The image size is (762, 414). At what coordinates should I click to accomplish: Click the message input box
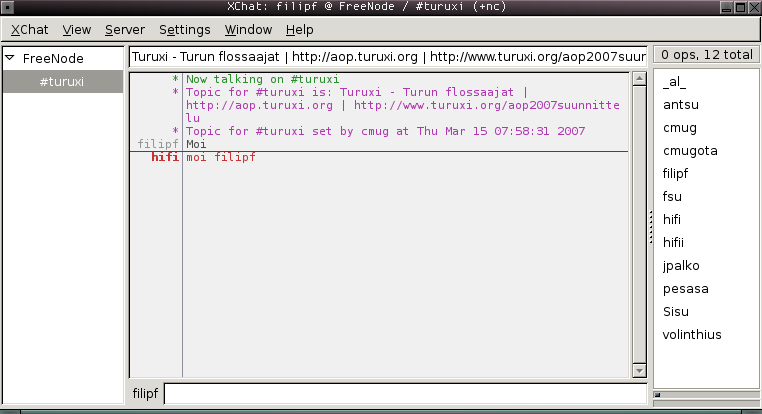[x=405, y=394]
